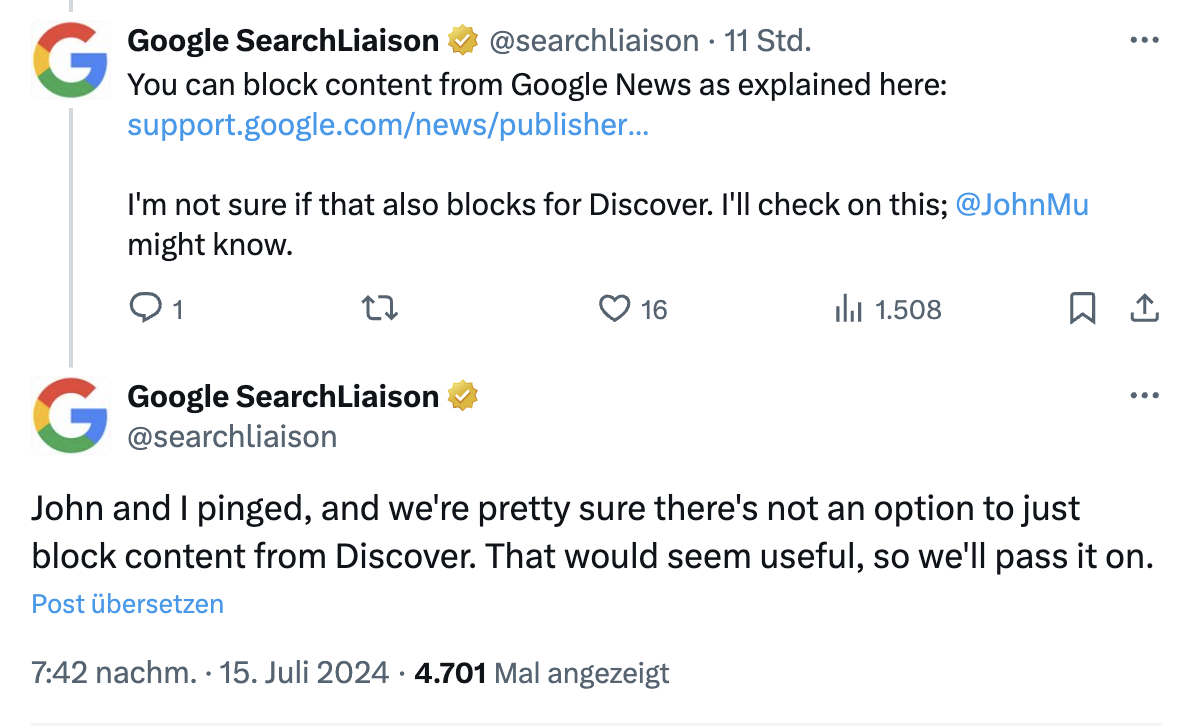Open the three-dot menu on the second tweet
This screenshot has height=728, width=1186.
point(1143,394)
